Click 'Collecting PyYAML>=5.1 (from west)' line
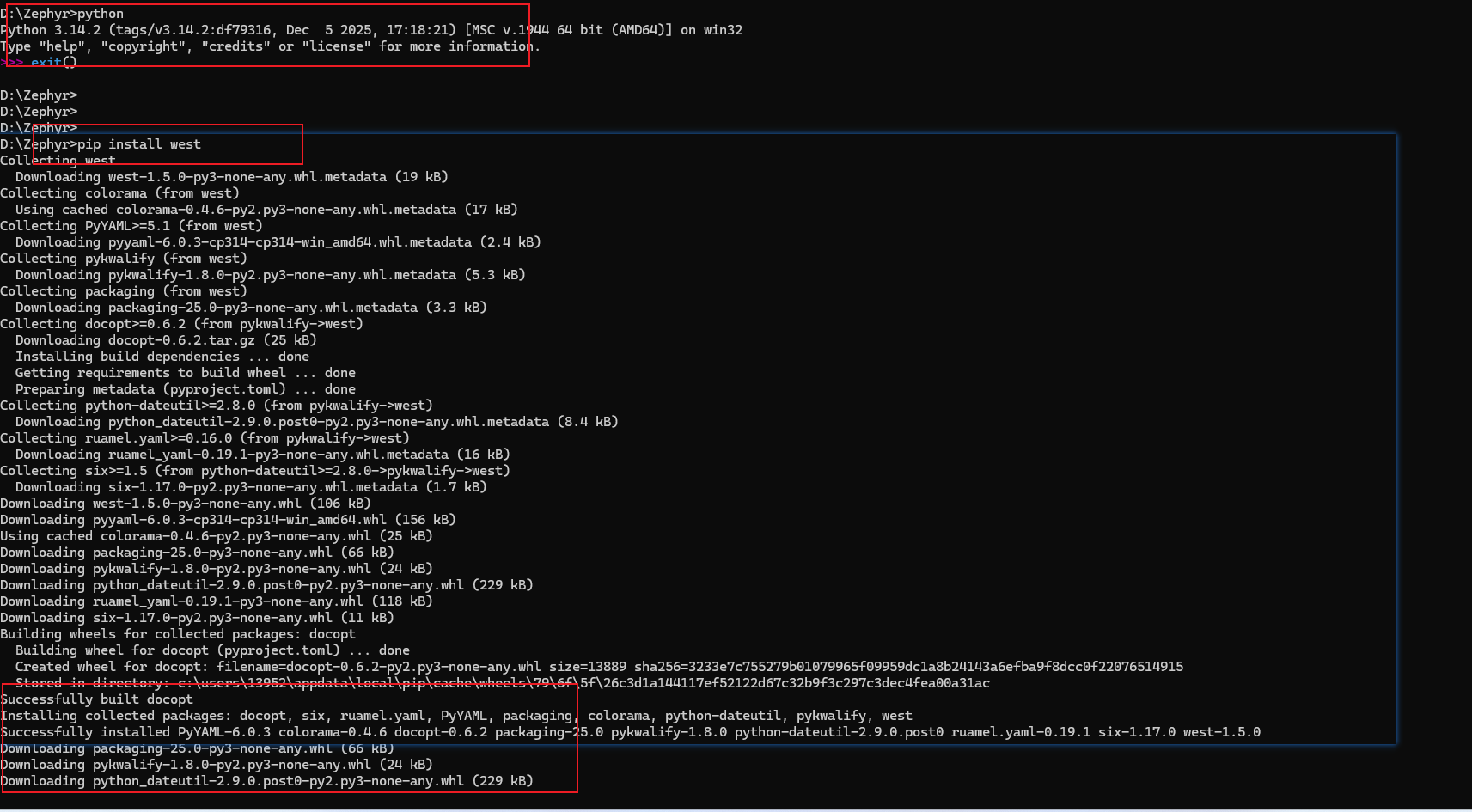Viewport: 1472px width, 812px height. tap(131, 226)
